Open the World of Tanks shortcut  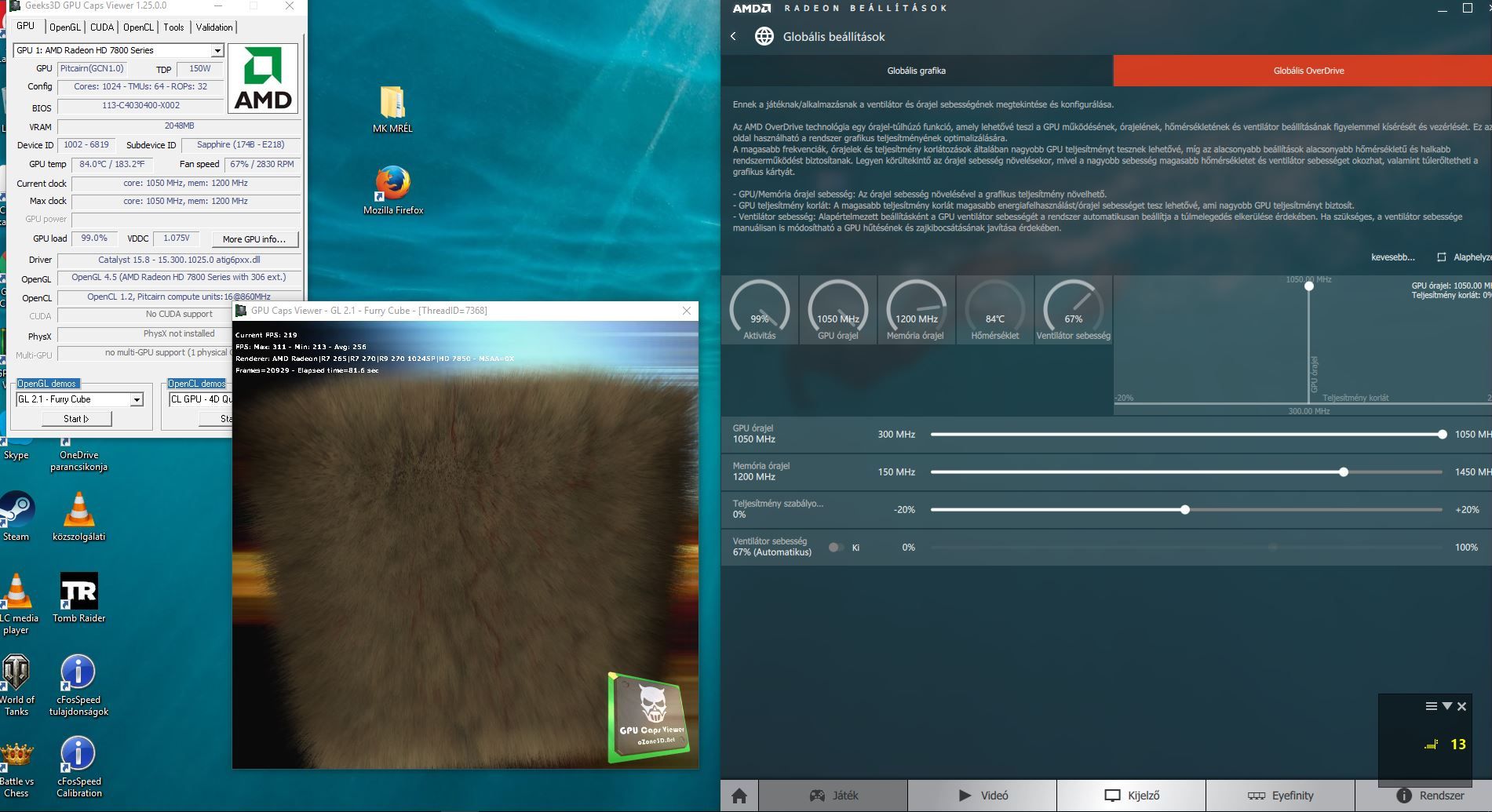16,684
